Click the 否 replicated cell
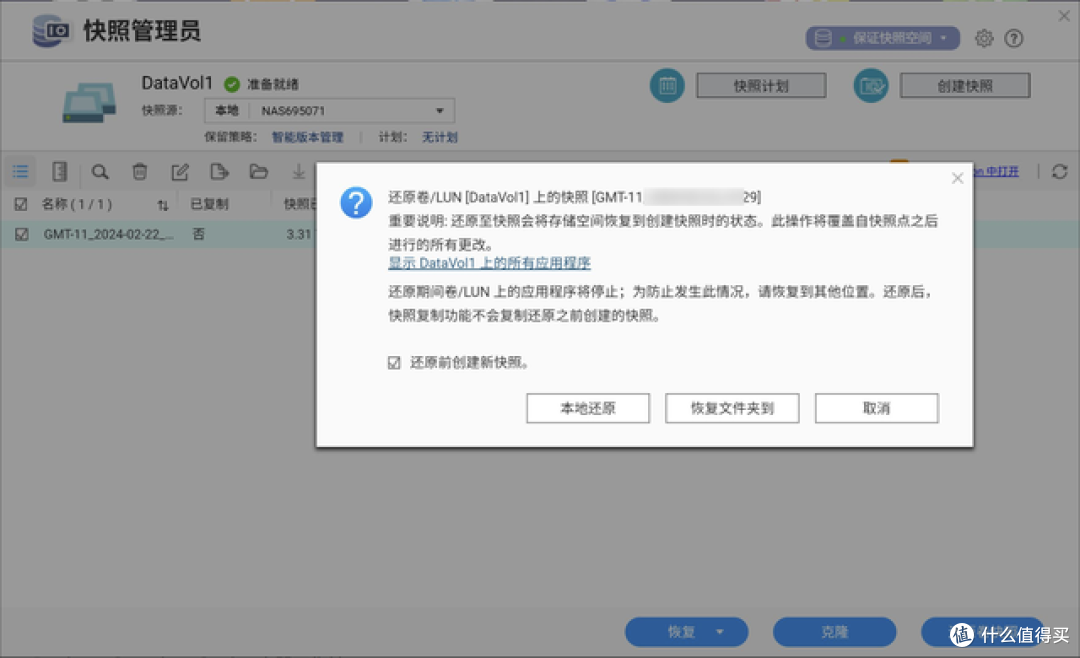 (x=198, y=234)
